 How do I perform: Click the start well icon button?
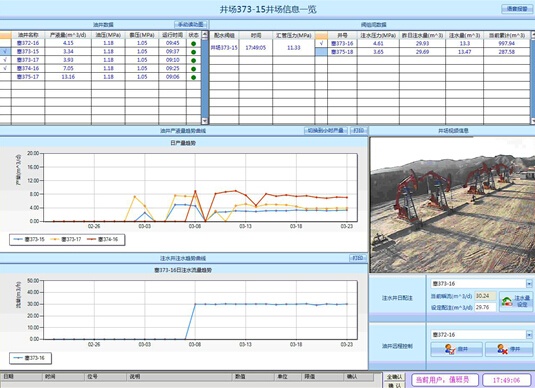457,349
